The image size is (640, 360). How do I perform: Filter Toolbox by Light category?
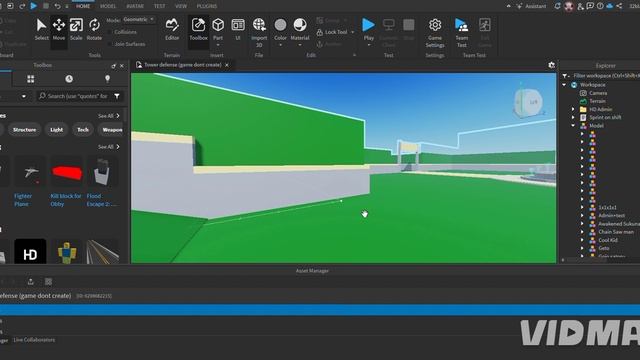coord(57,130)
